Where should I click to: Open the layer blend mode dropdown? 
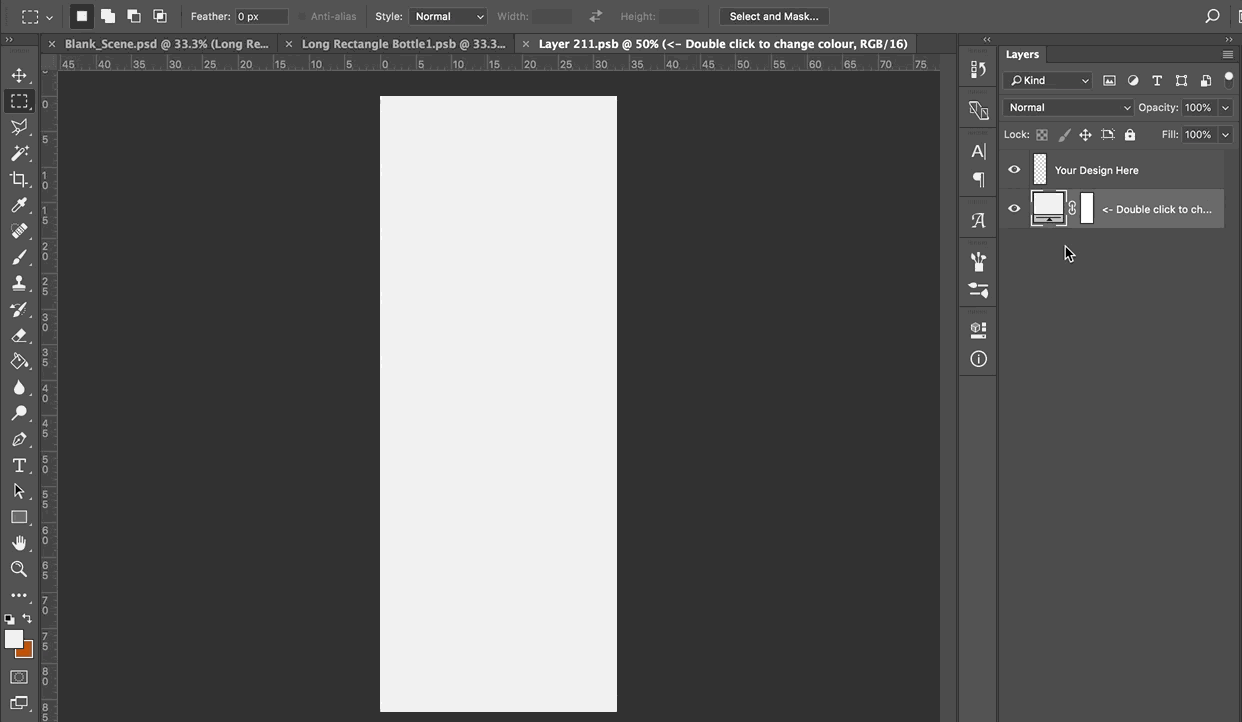point(1069,107)
